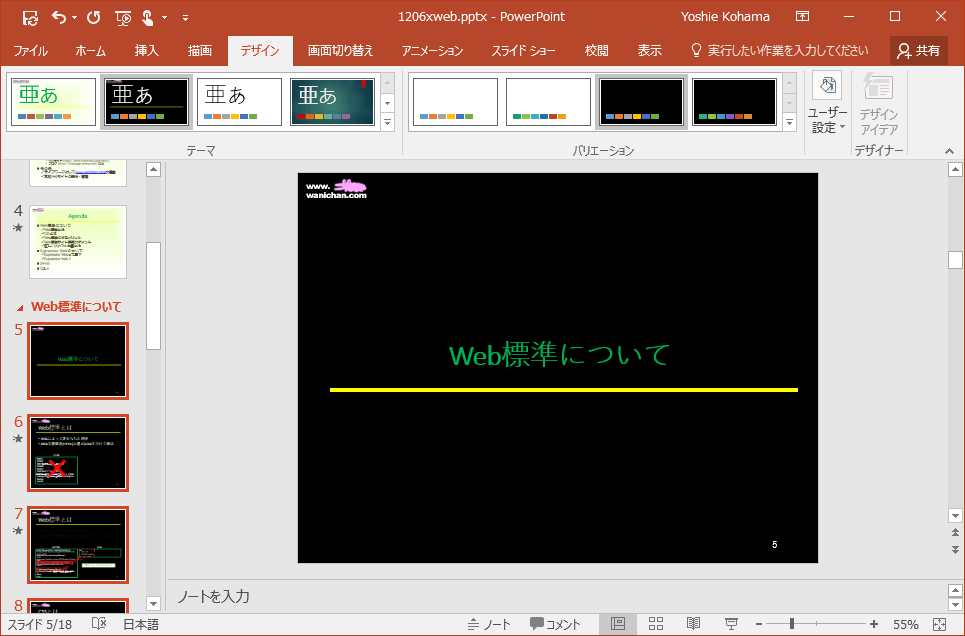Switch to Slide Sorter view icon
Image resolution: width=965 pixels, height=636 pixels.
pos(656,624)
